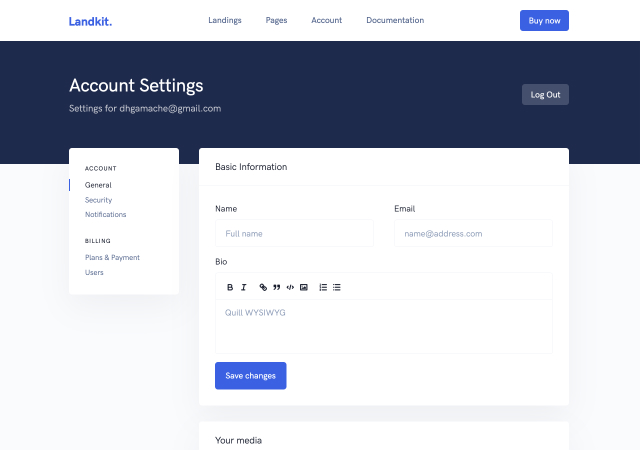Open Notifications settings in sidebar
Viewport: 640px width, 451px height.
[x=105, y=214]
